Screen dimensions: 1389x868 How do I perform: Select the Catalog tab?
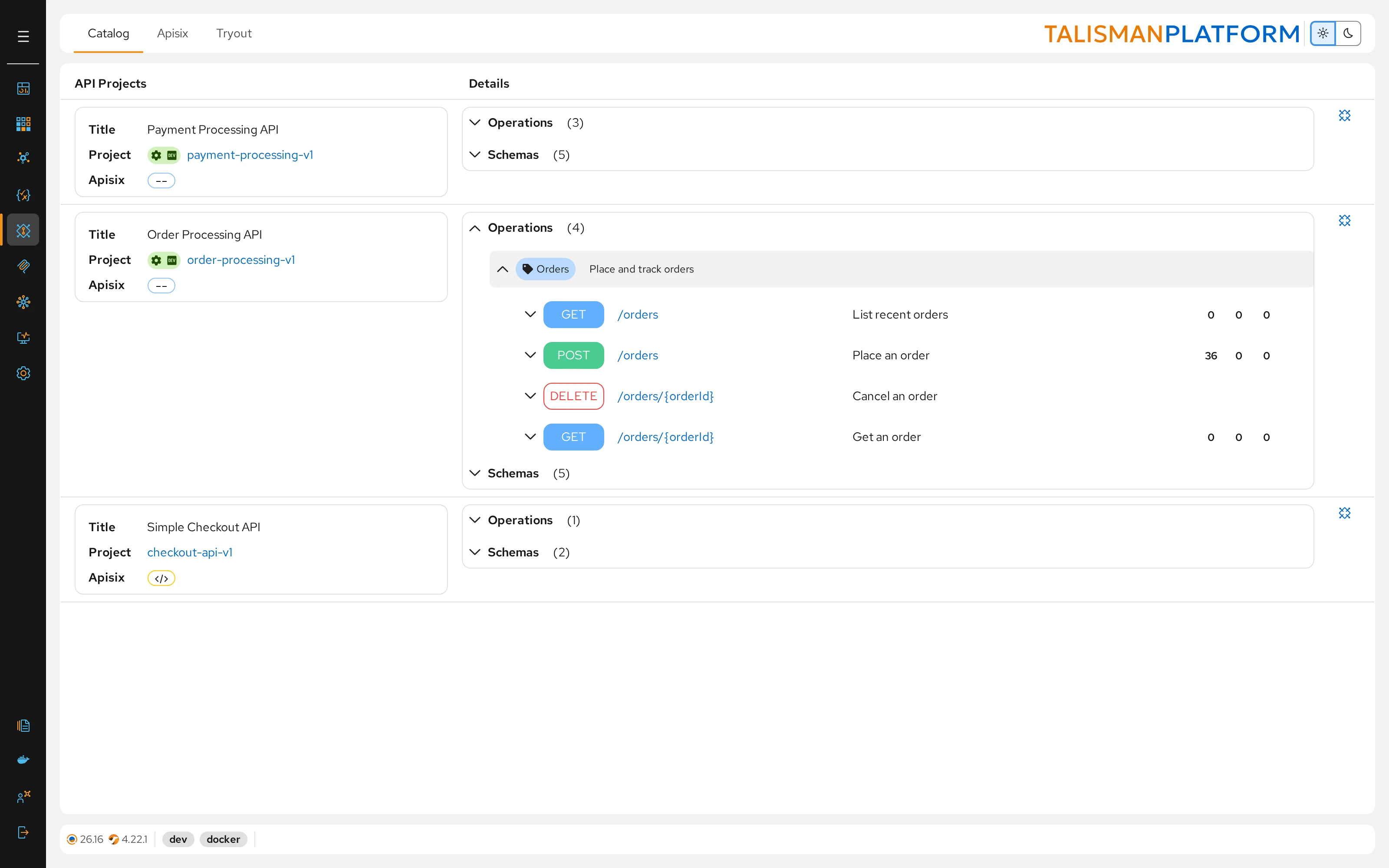tap(109, 33)
